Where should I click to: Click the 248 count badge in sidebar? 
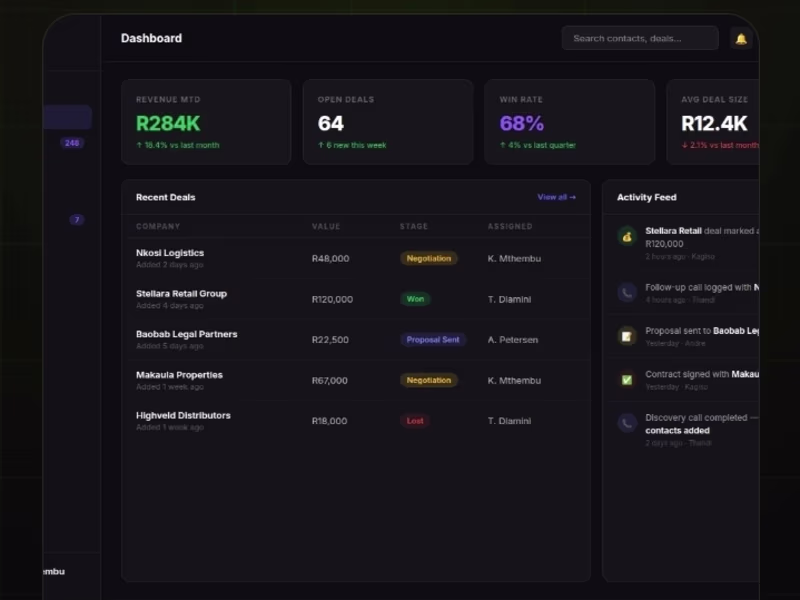click(72, 143)
